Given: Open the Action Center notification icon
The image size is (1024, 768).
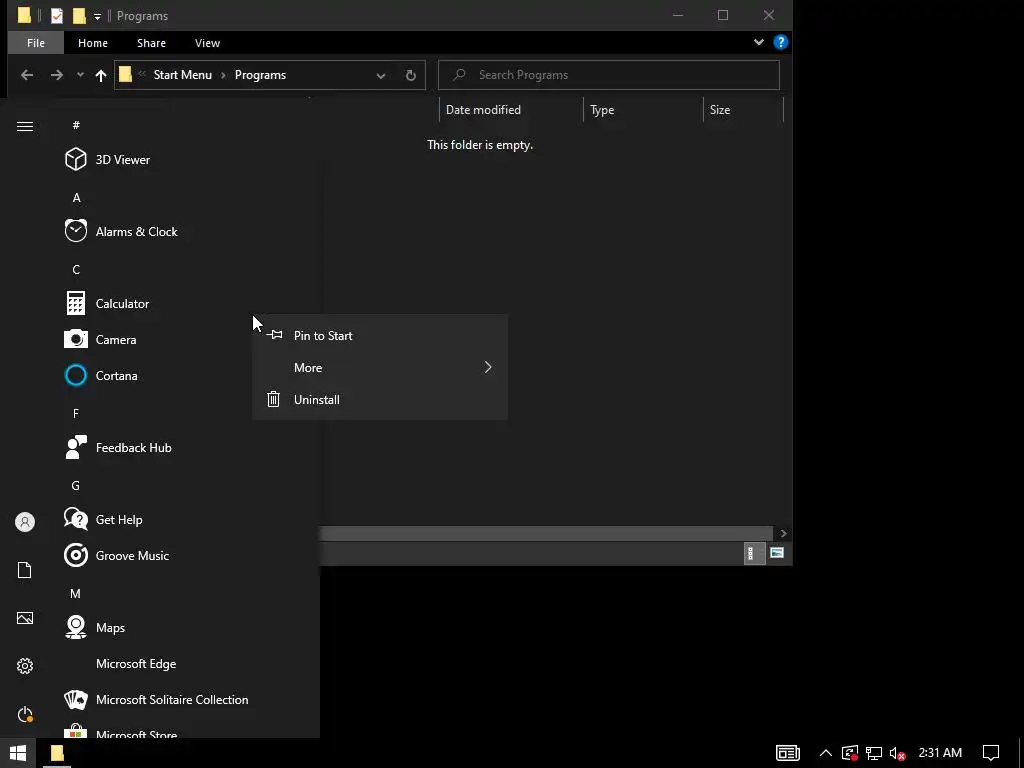Looking at the screenshot, I should [x=991, y=753].
